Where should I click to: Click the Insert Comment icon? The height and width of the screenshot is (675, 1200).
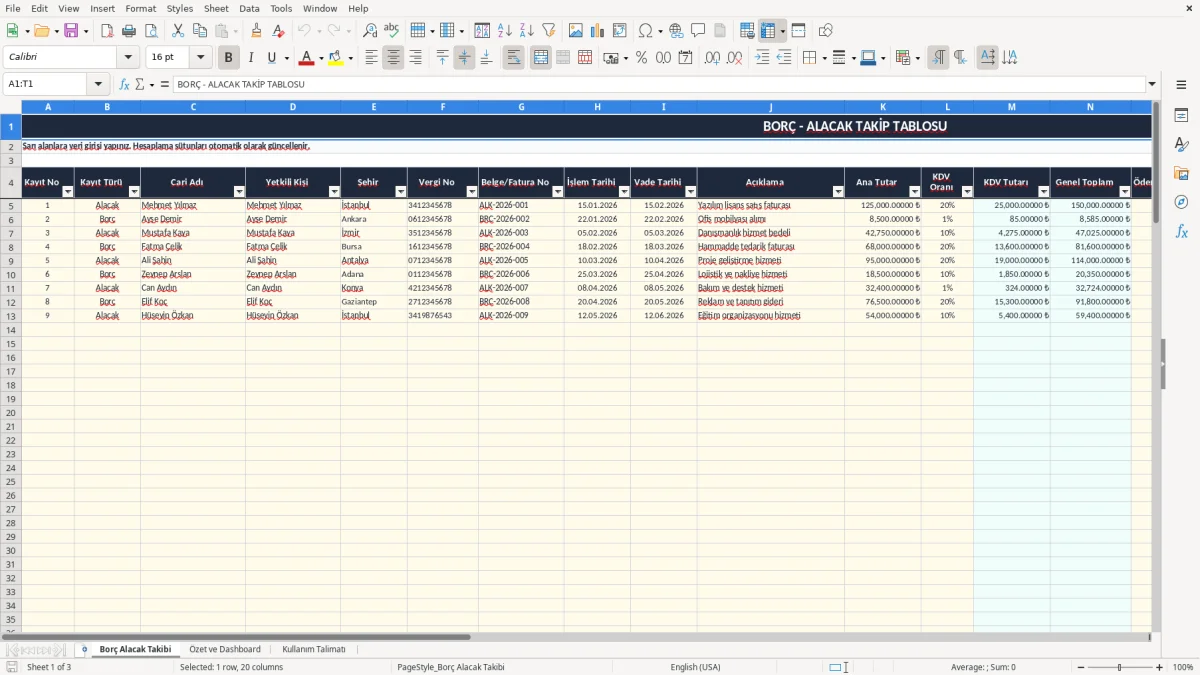(x=699, y=31)
